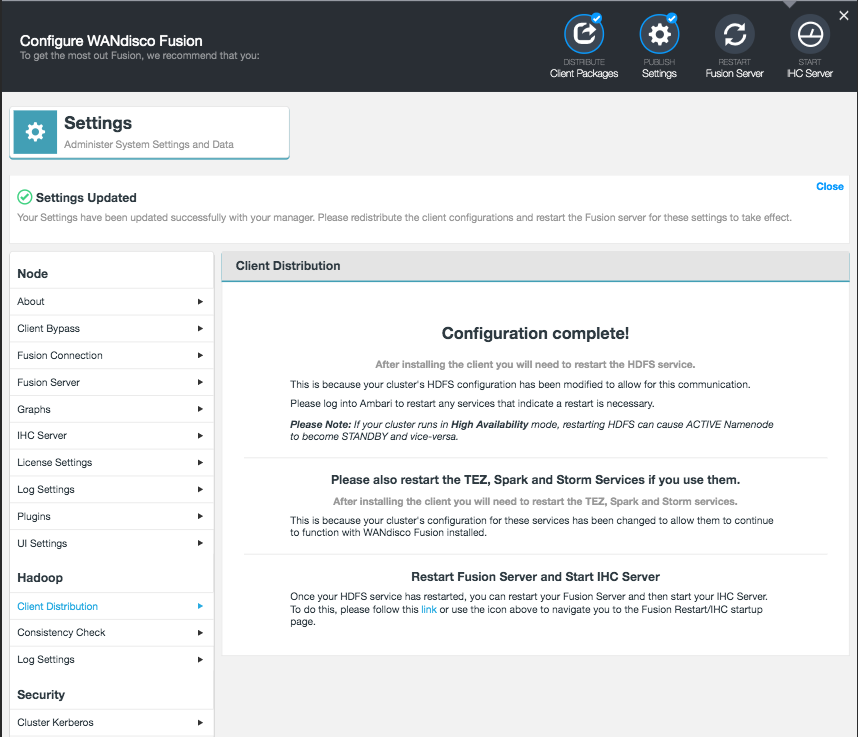858x737 pixels.
Task: Click the arrow beside IHC Server
Action: [x=200, y=436]
